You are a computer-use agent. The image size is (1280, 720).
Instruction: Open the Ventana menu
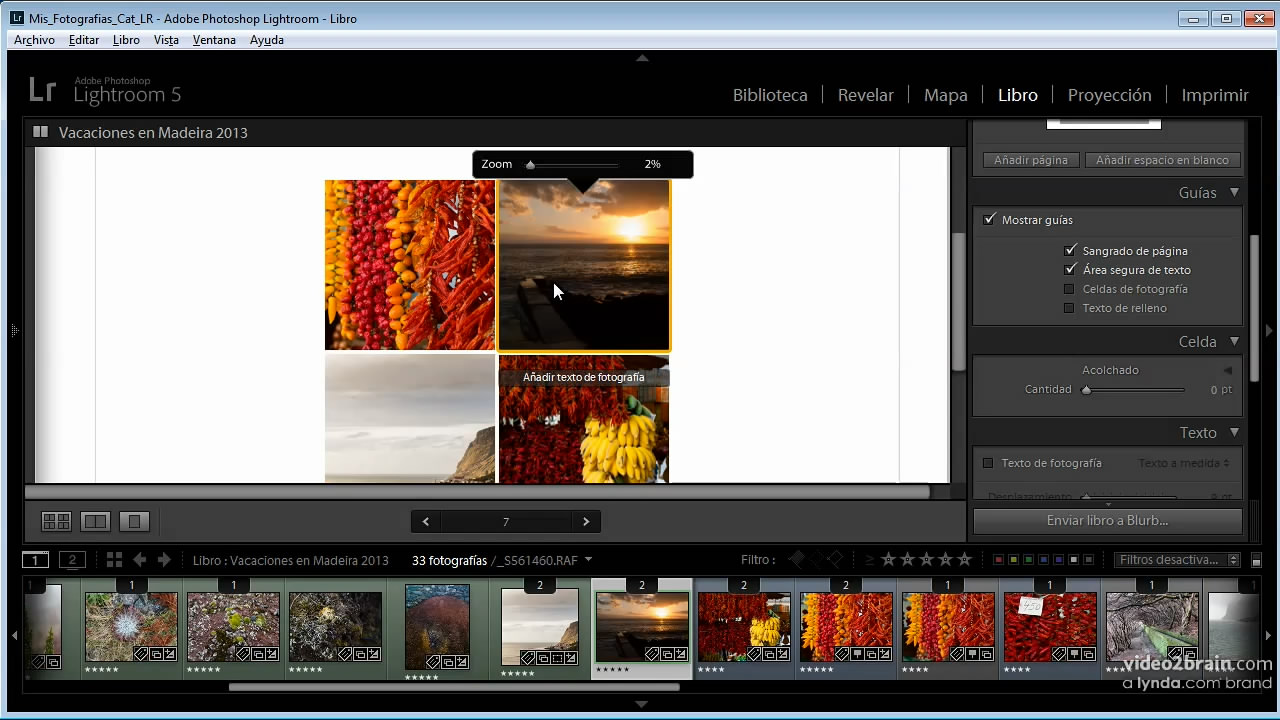tap(214, 40)
